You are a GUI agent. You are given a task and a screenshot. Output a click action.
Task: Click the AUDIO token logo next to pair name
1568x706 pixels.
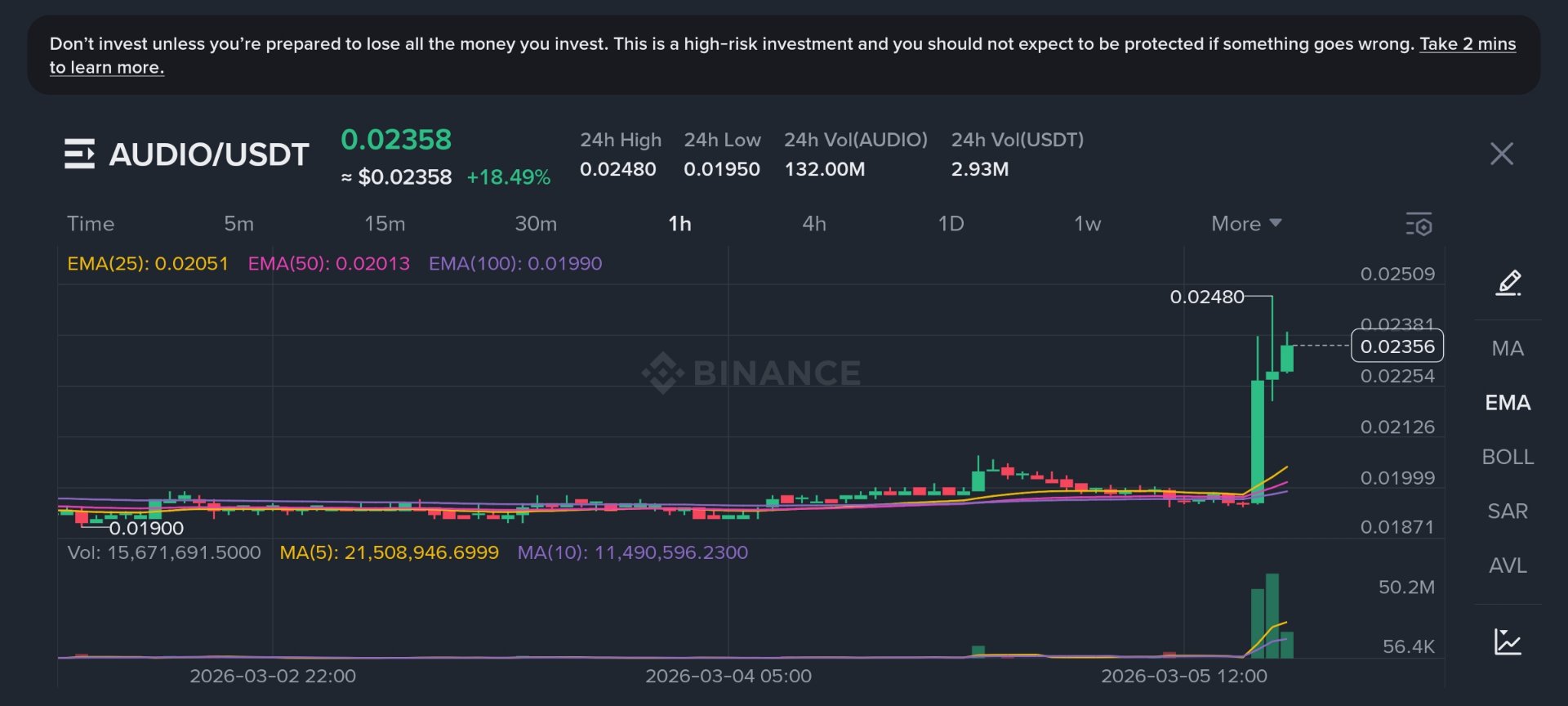point(80,153)
